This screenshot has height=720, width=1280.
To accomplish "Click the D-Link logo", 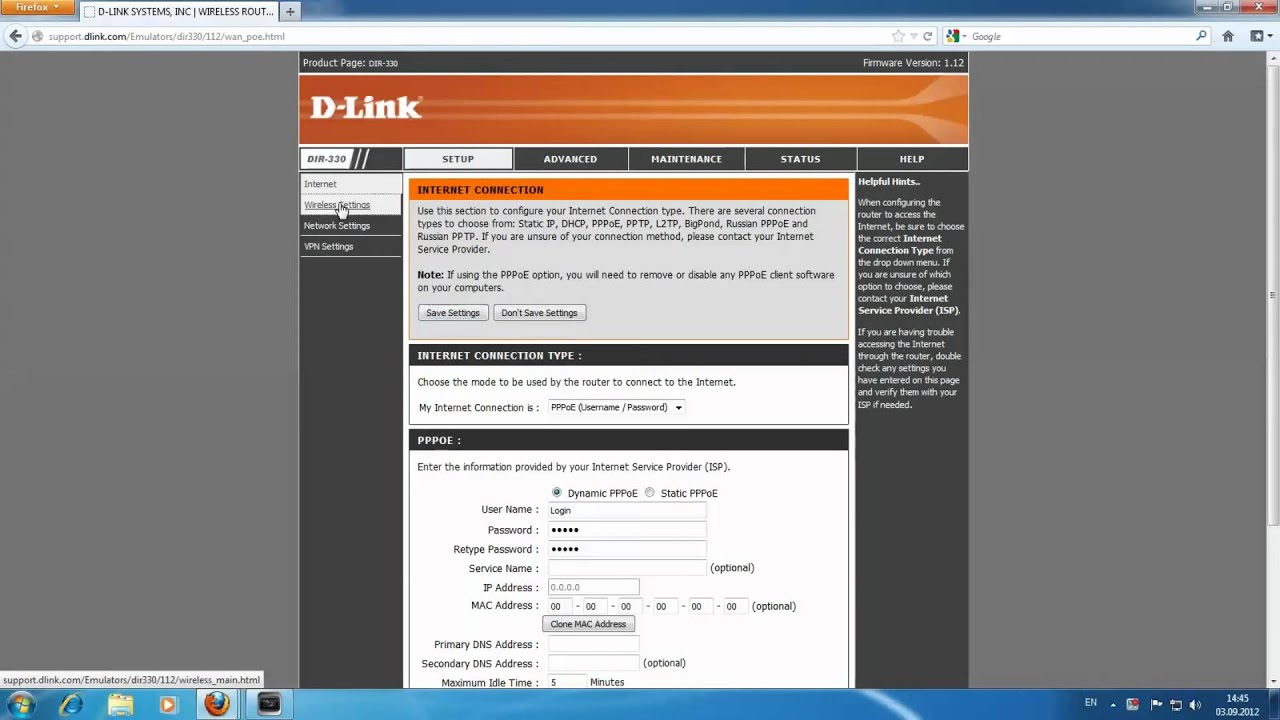I will tap(366, 107).
